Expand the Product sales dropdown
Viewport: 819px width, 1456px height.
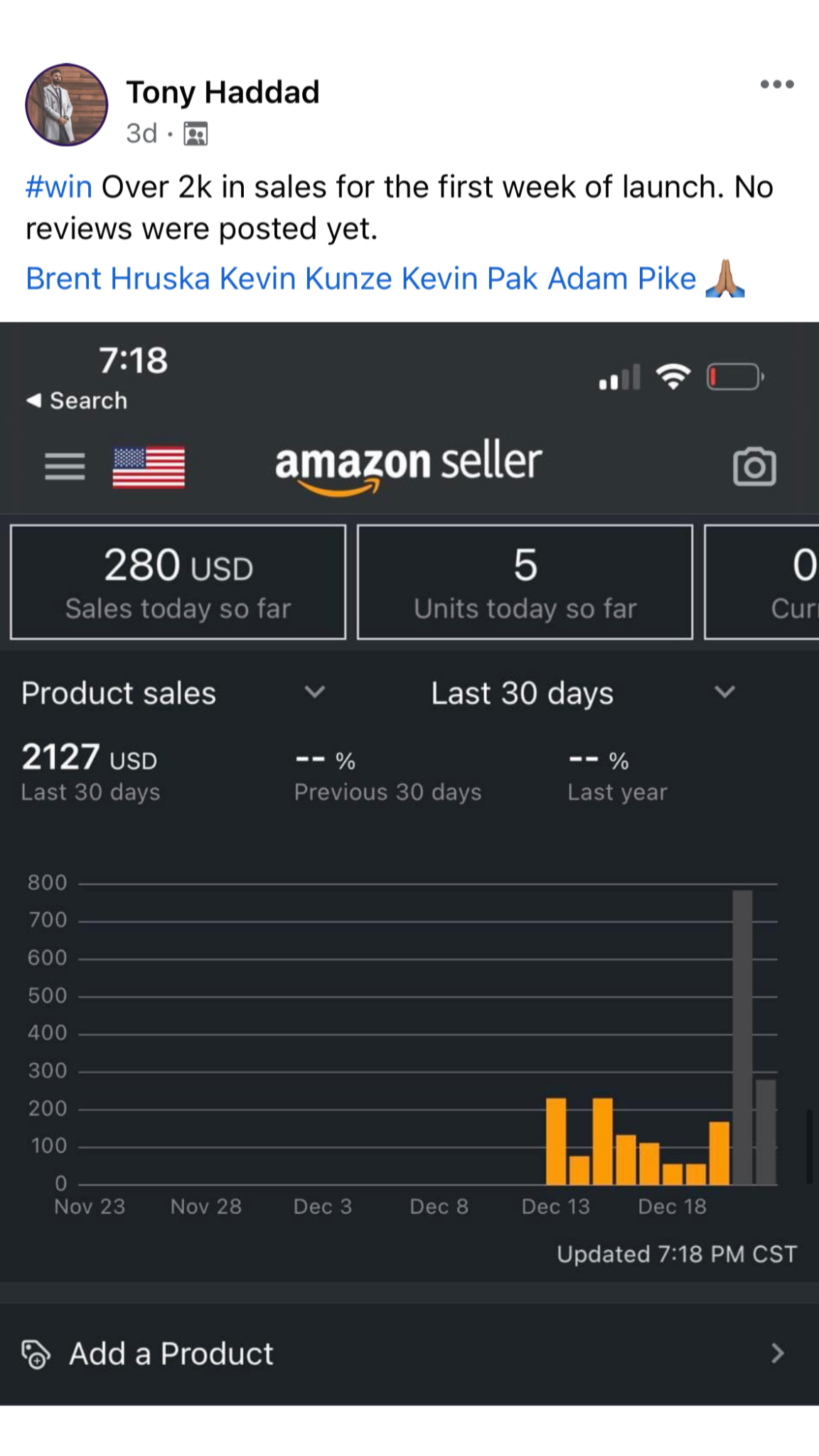[x=314, y=692]
